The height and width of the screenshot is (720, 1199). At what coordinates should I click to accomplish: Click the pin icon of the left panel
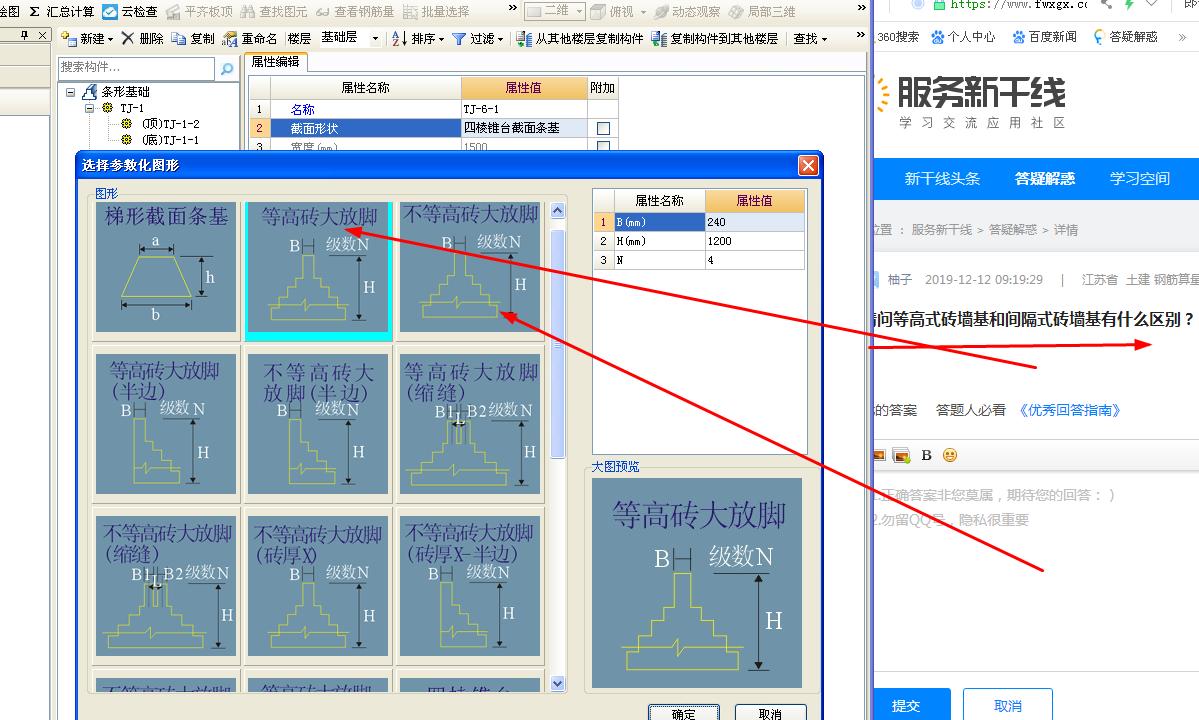pyautogui.click(x=24, y=35)
